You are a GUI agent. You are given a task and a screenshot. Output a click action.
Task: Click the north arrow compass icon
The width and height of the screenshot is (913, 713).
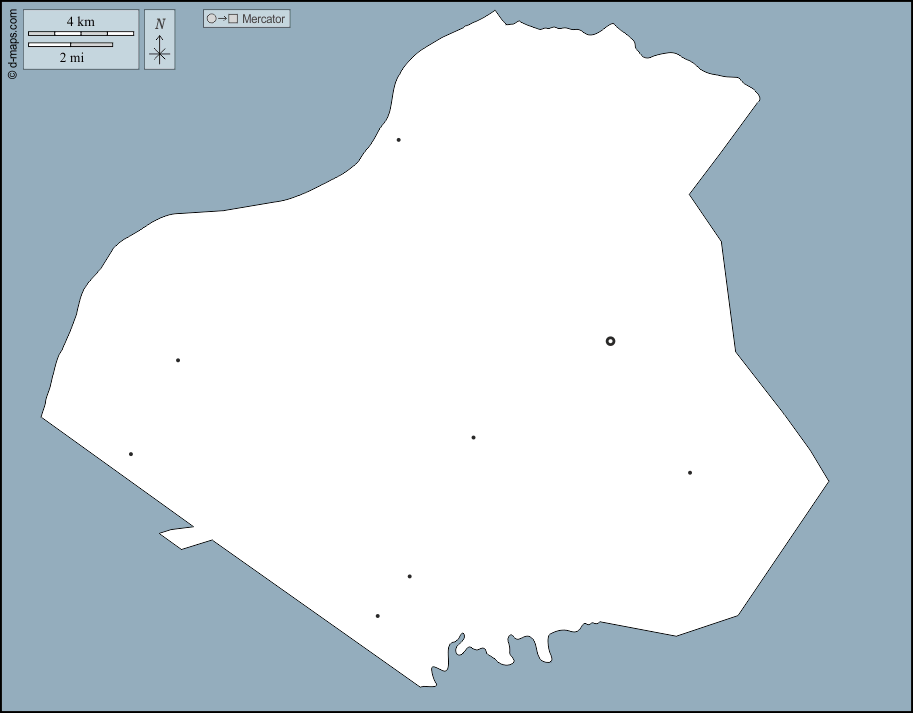pyautogui.click(x=160, y=49)
